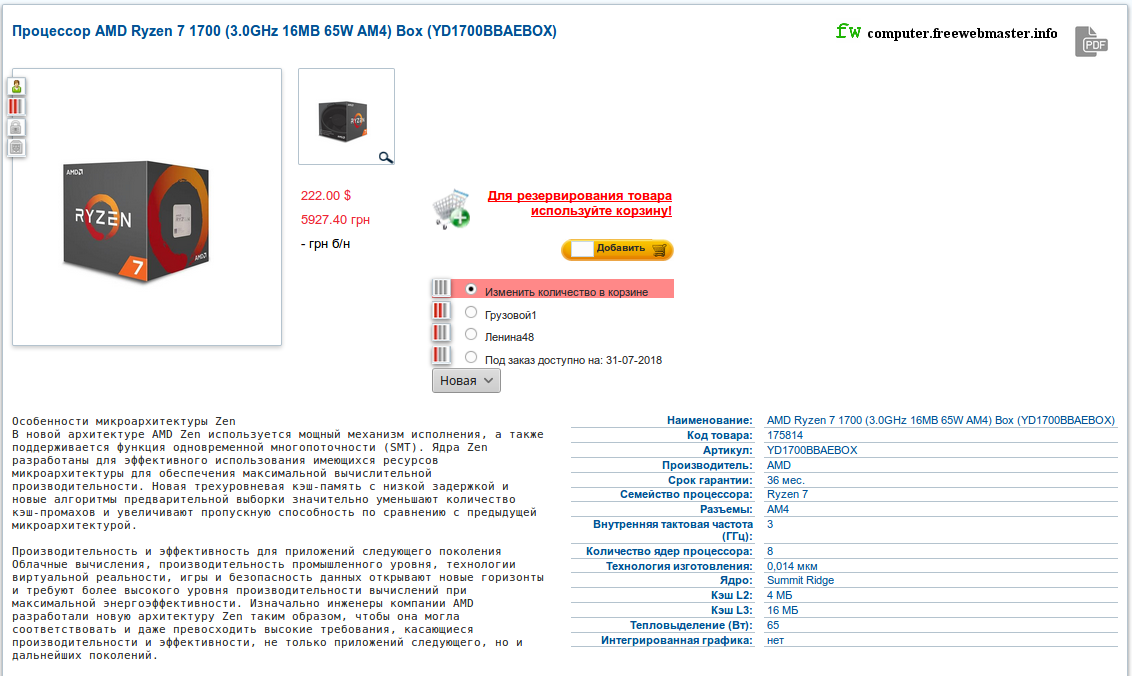
Task: Select 'Изменить количество в корзине' radio button
Action: pyautogui.click(x=471, y=289)
